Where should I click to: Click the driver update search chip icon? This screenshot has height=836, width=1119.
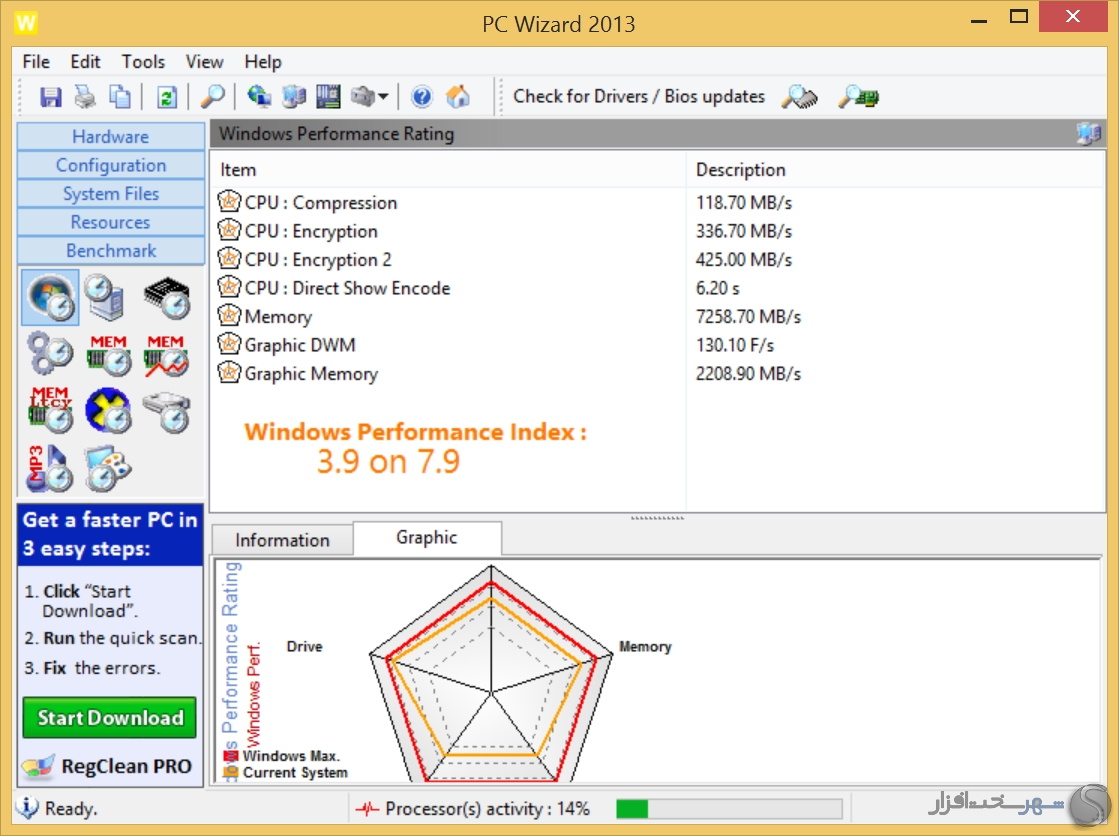(x=799, y=96)
